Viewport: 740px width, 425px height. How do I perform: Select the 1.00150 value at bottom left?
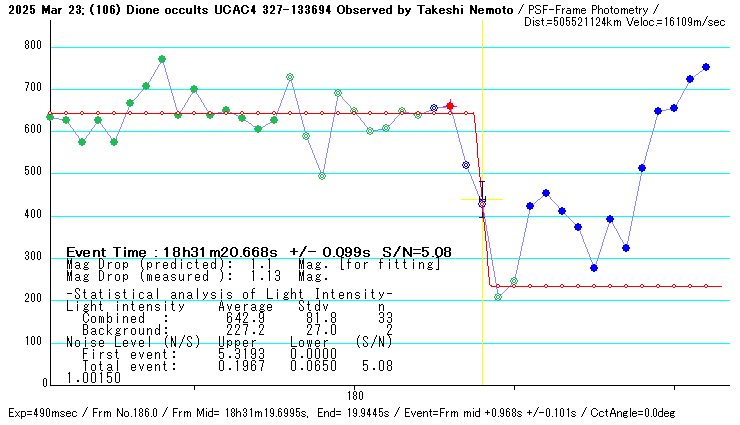pyautogui.click(x=93, y=377)
